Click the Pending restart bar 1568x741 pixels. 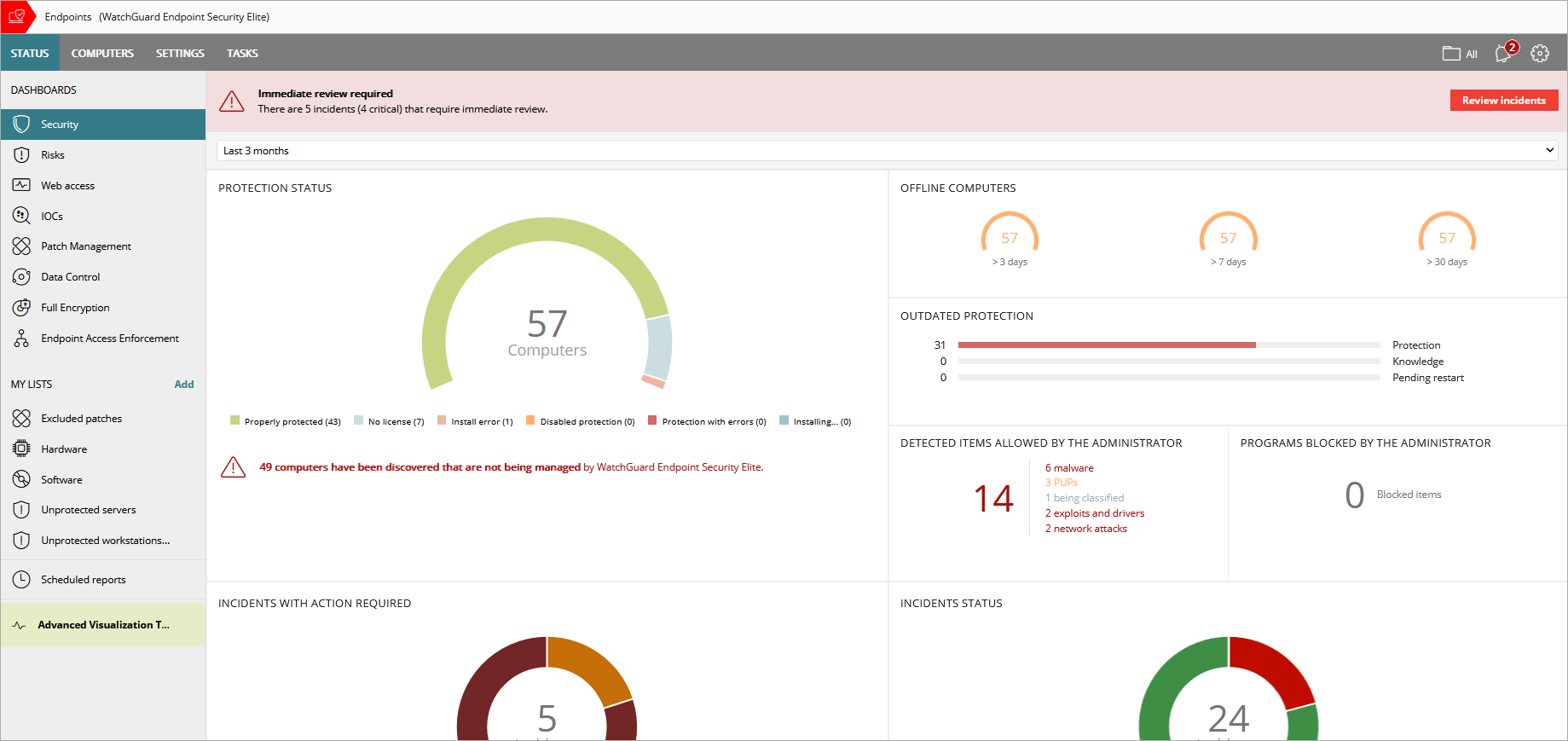tap(1169, 378)
